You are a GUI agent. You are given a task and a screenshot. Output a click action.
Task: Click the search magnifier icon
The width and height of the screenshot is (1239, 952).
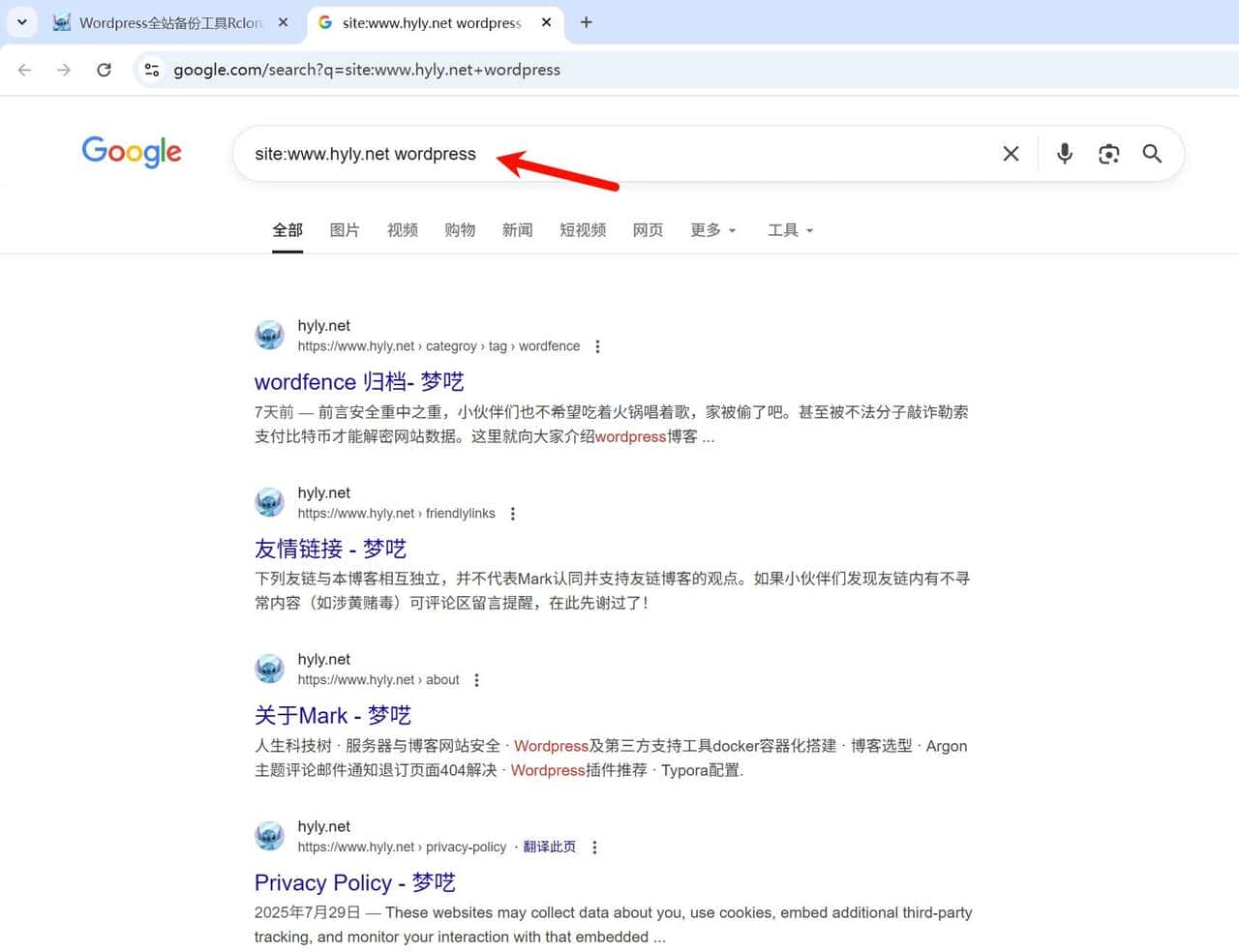[1152, 154]
